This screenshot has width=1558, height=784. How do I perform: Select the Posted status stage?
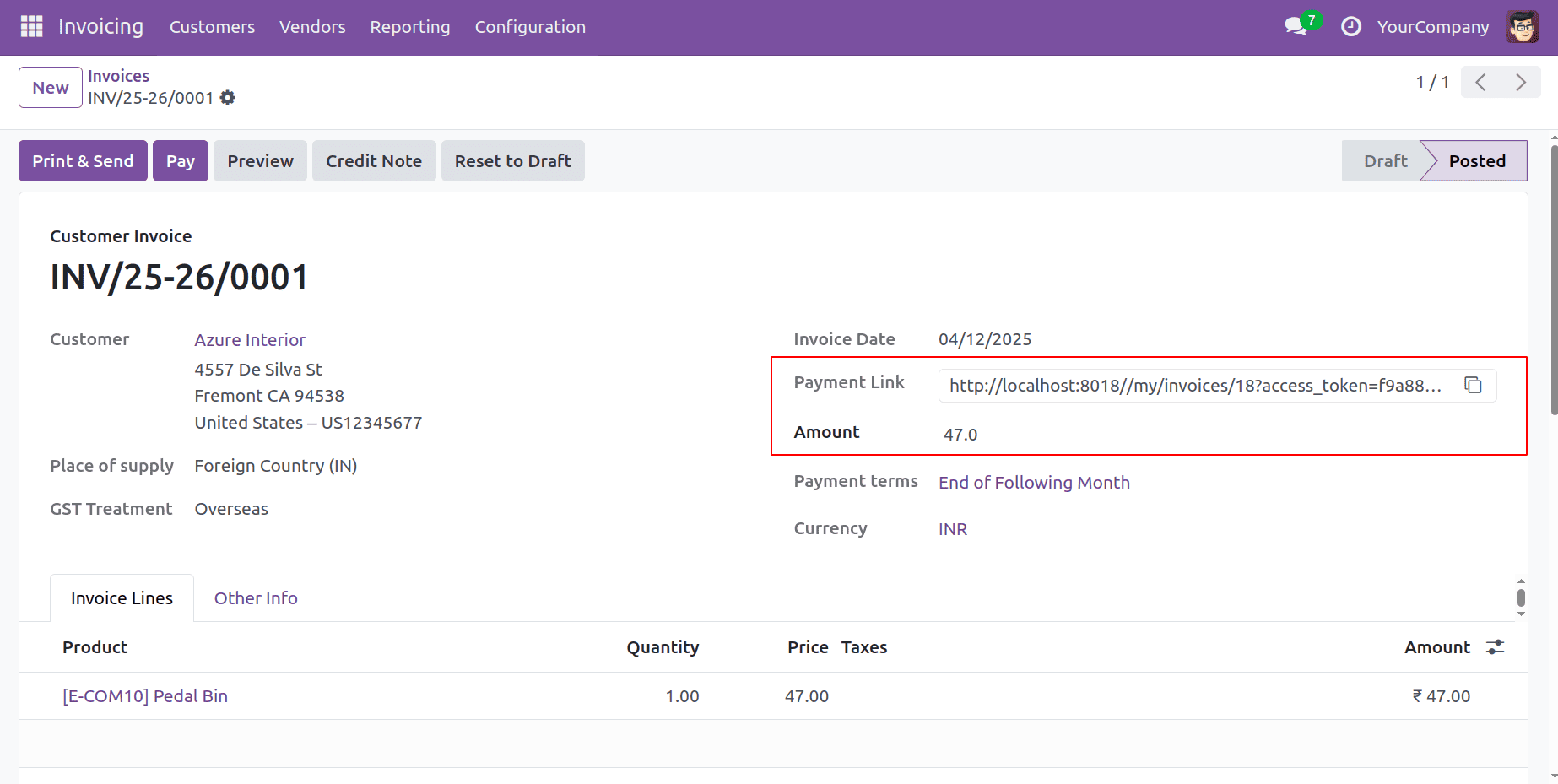(1477, 161)
